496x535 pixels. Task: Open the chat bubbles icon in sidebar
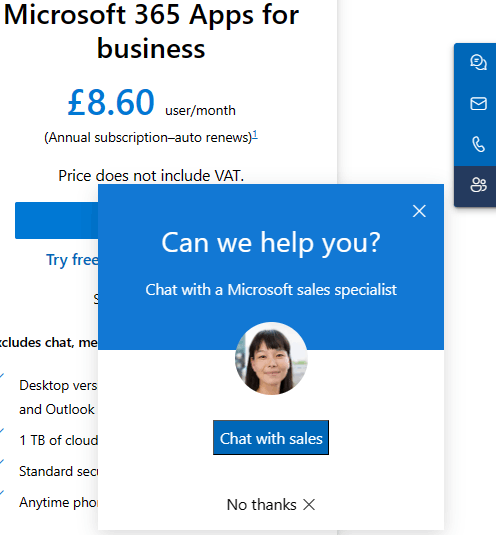click(x=478, y=62)
